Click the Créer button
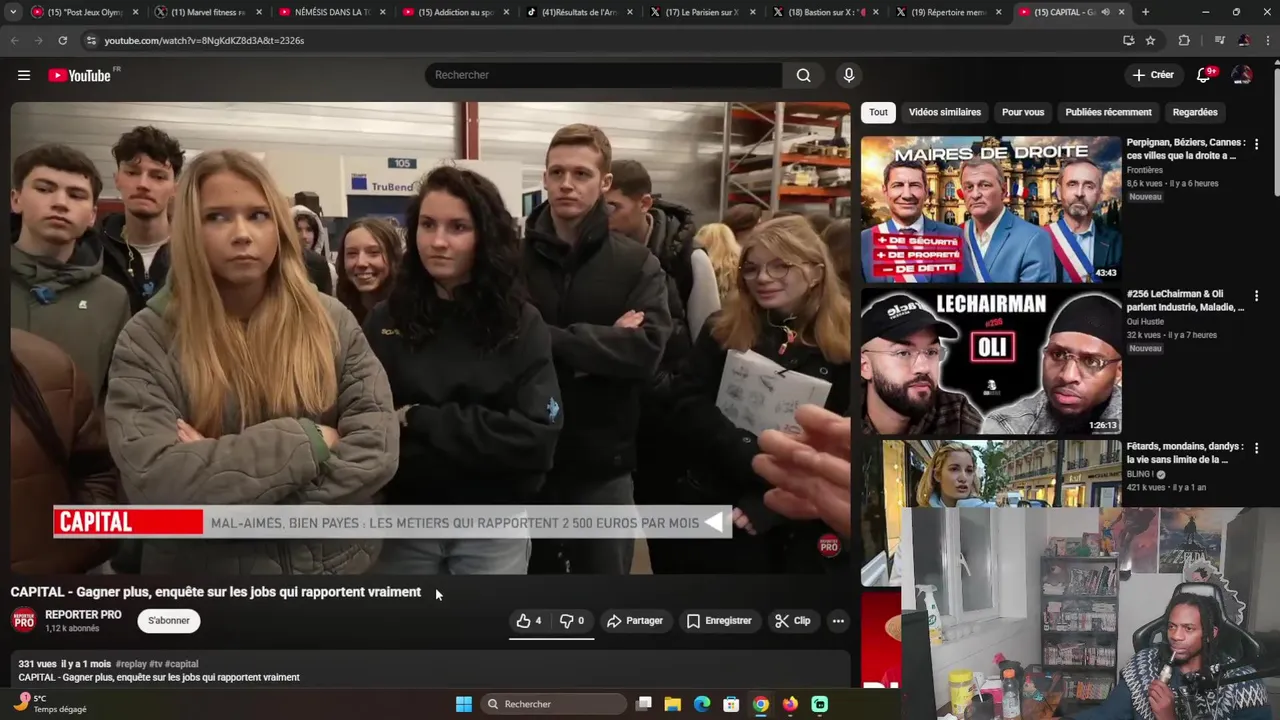Image resolution: width=1280 pixels, height=720 pixels. click(1153, 75)
